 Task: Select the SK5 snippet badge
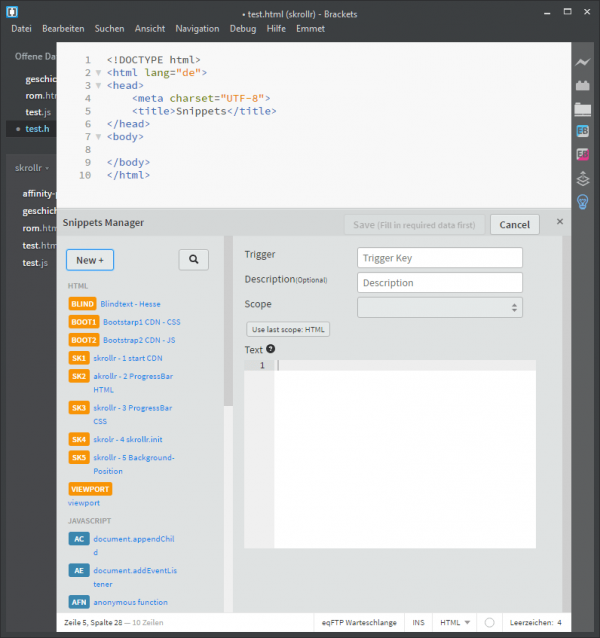tap(79, 457)
